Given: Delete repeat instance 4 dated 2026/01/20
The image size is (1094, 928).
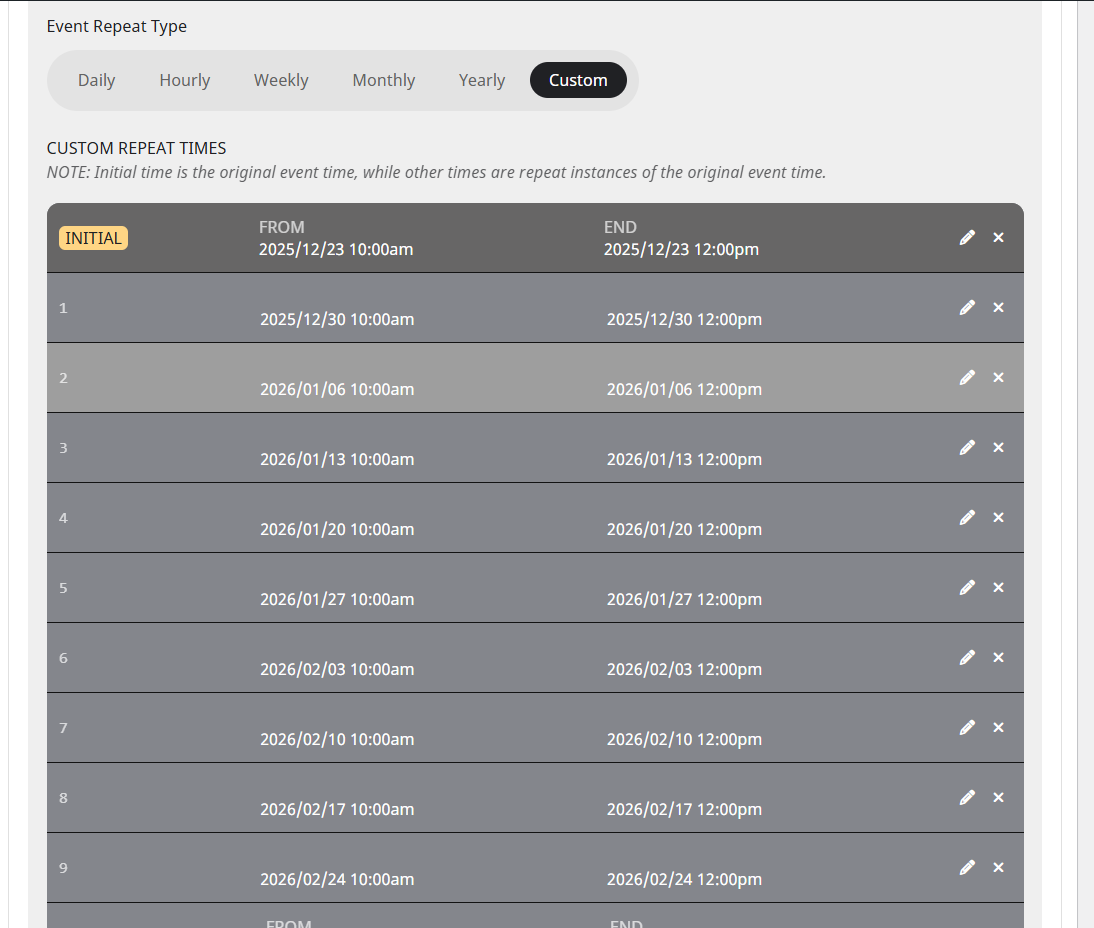Looking at the screenshot, I should pyautogui.click(x=998, y=517).
